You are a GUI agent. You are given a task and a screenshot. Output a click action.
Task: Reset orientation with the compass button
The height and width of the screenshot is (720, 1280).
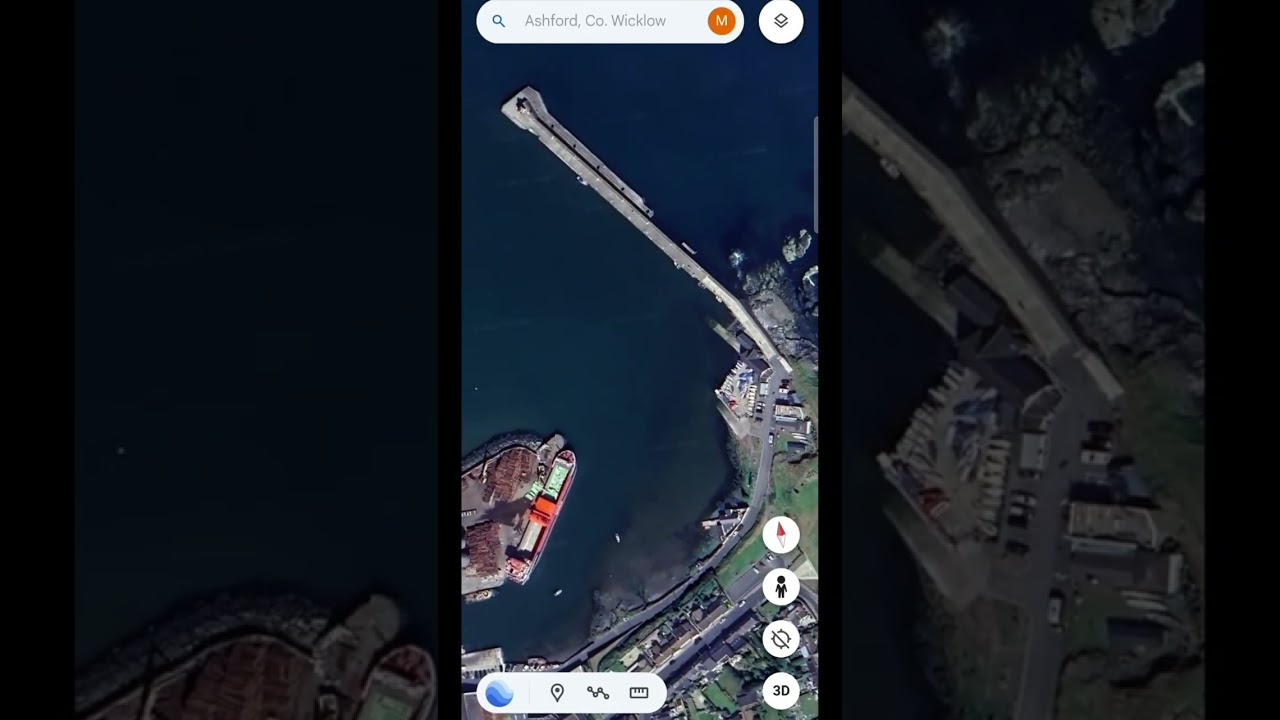pyautogui.click(x=781, y=535)
